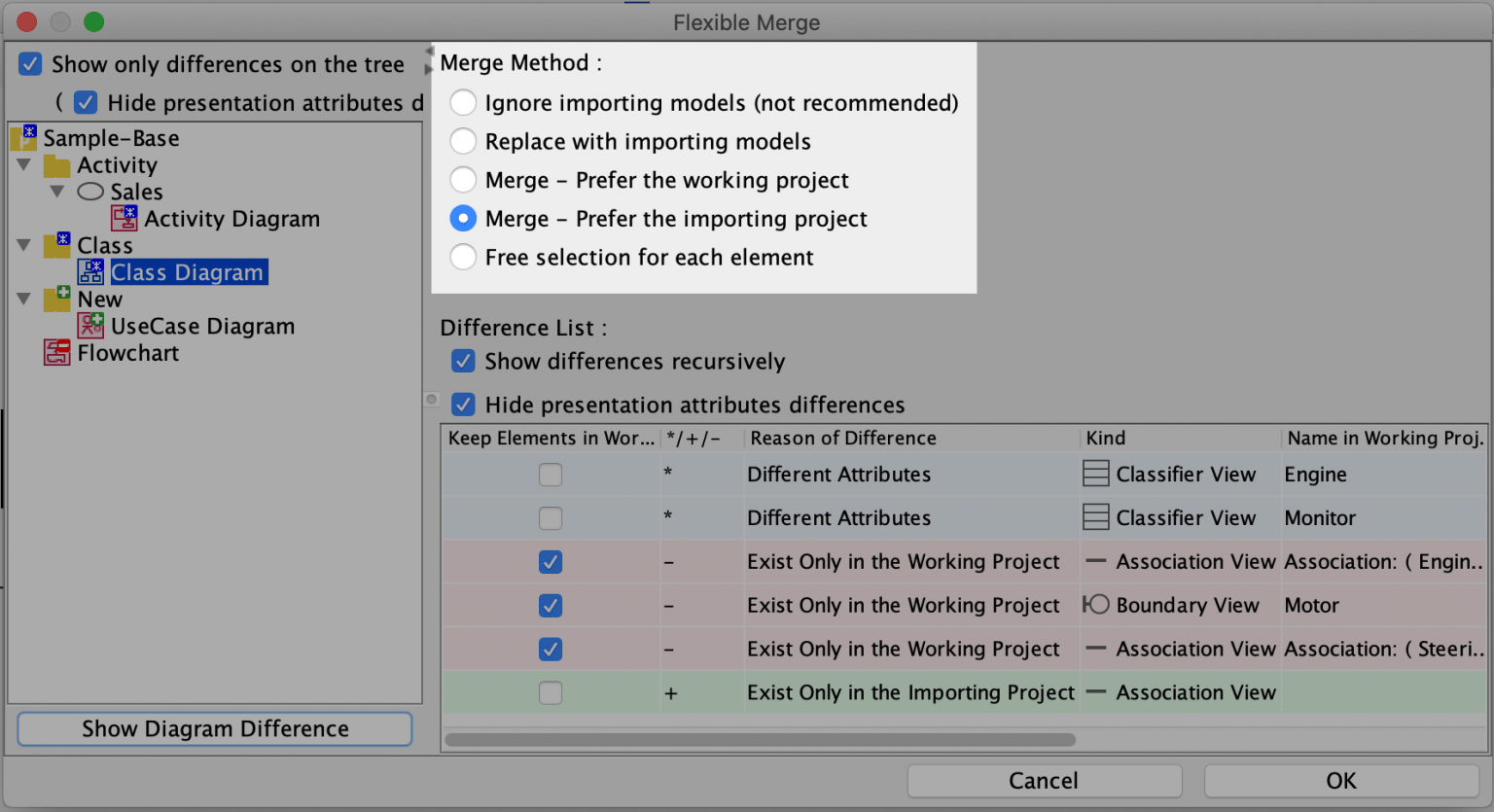Toggle Hide presentation attributes checkbox above the tree

86,102
